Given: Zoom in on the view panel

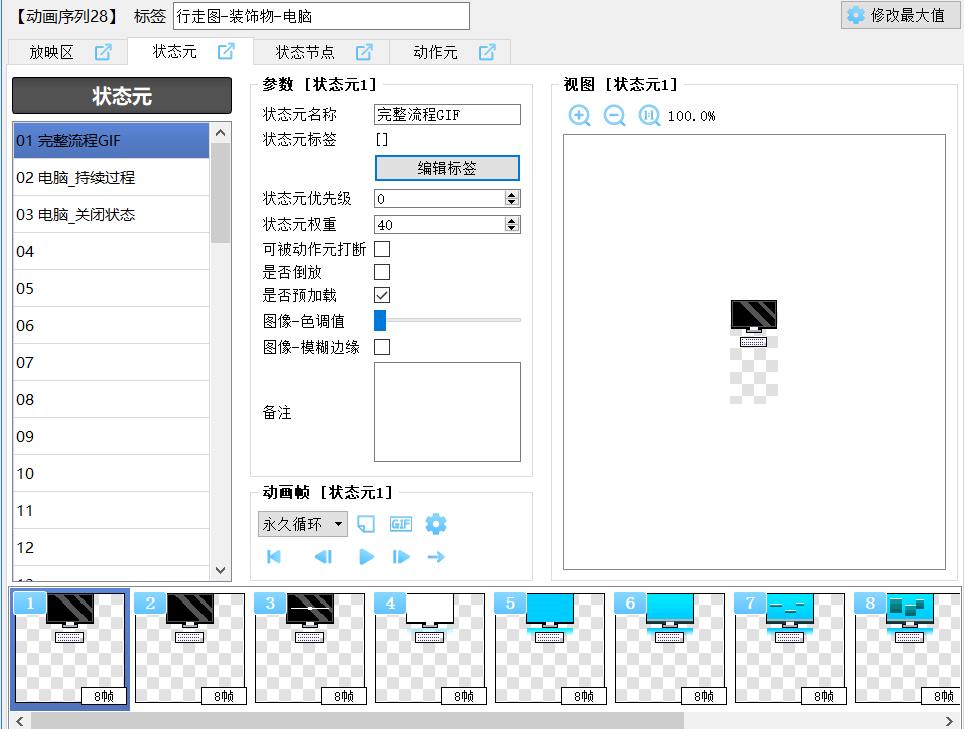Looking at the screenshot, I should (x=580, y=116).
